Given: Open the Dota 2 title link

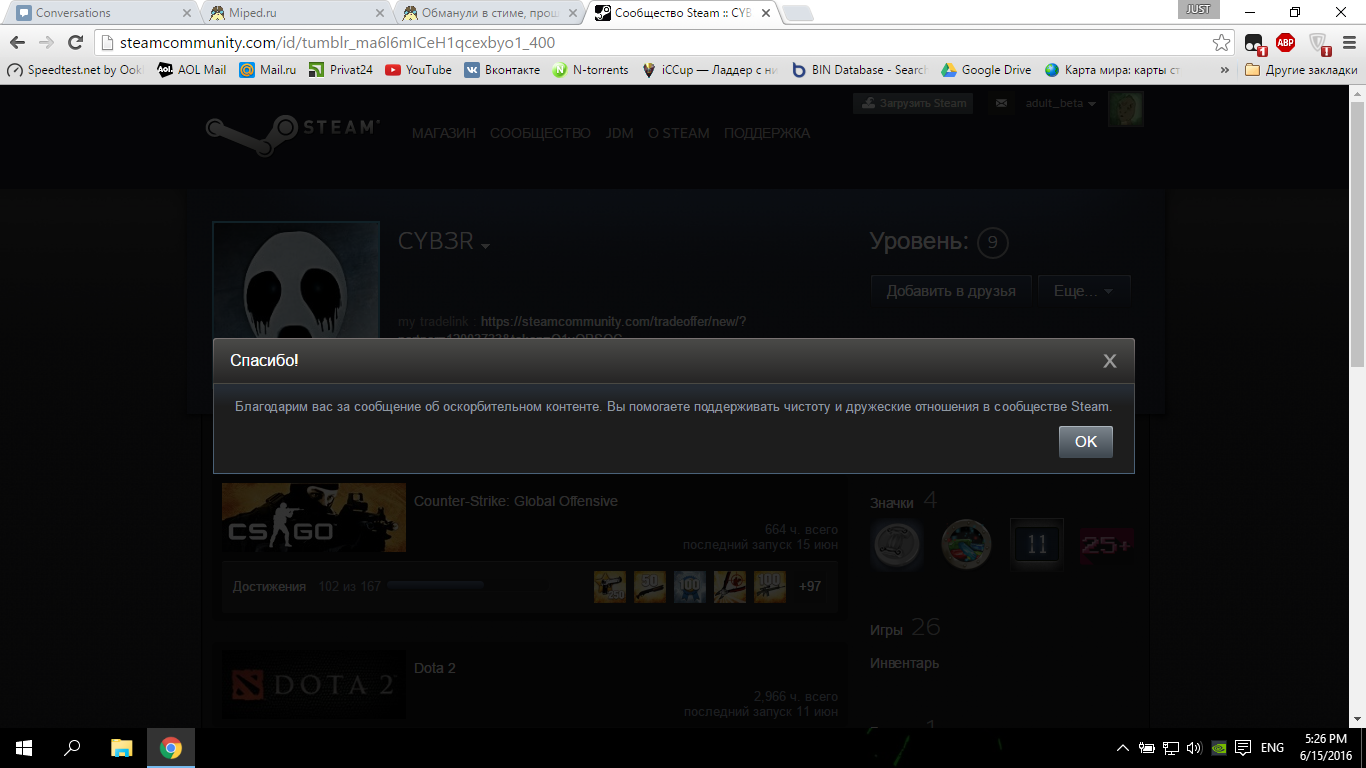Looking at the screenshot, I should point(435,668).
